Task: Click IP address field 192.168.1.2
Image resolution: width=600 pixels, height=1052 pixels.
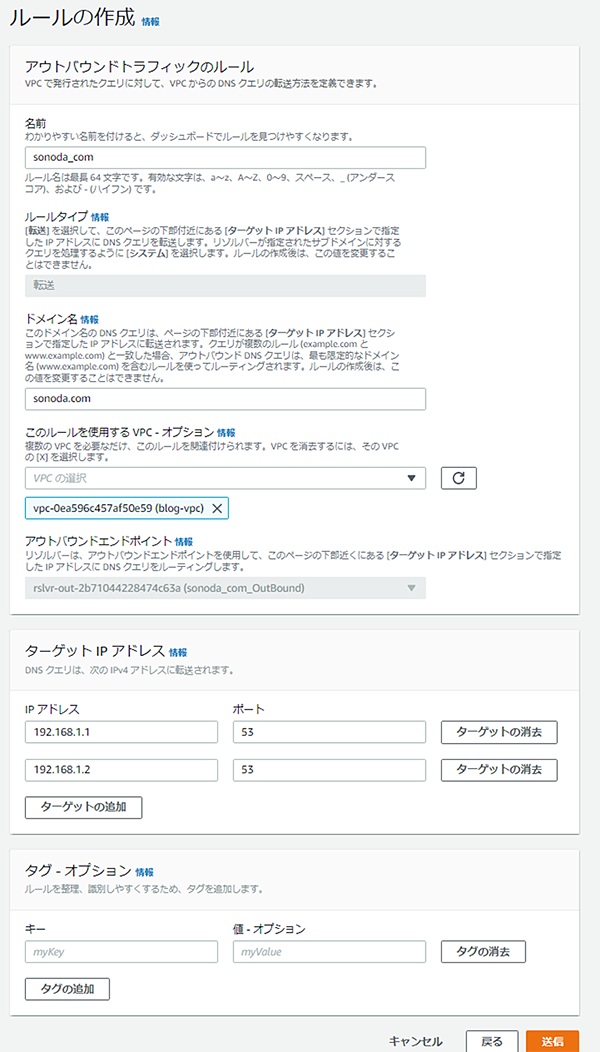Action: click(x=121, y=770)
